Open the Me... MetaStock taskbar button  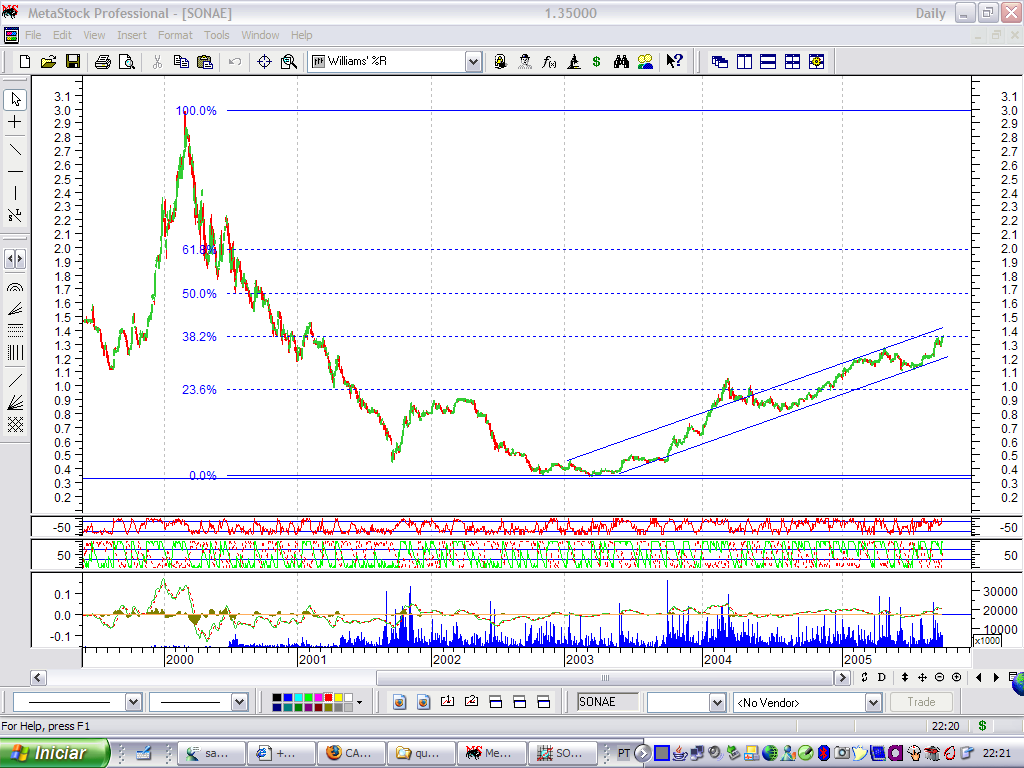pos(492,753)
